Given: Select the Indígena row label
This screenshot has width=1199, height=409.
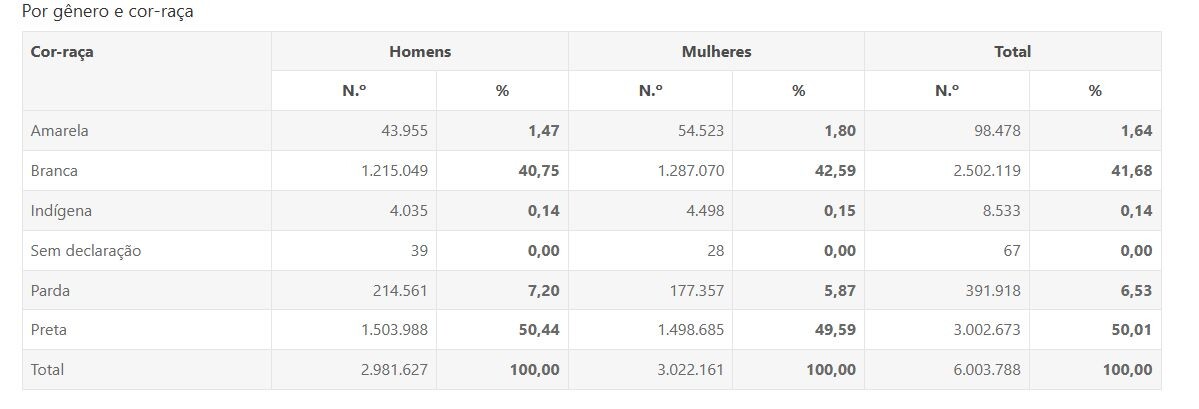Looking at the screenshot, I should click(x=61, y=211).
